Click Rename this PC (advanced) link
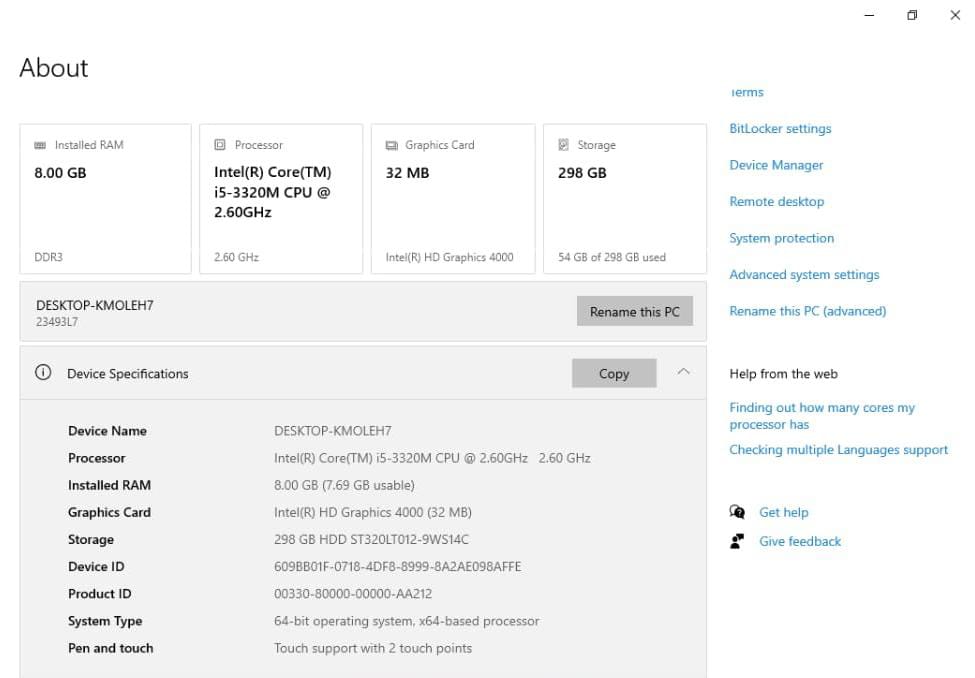Screen dimensions: 975x678 tap(807, 311)
